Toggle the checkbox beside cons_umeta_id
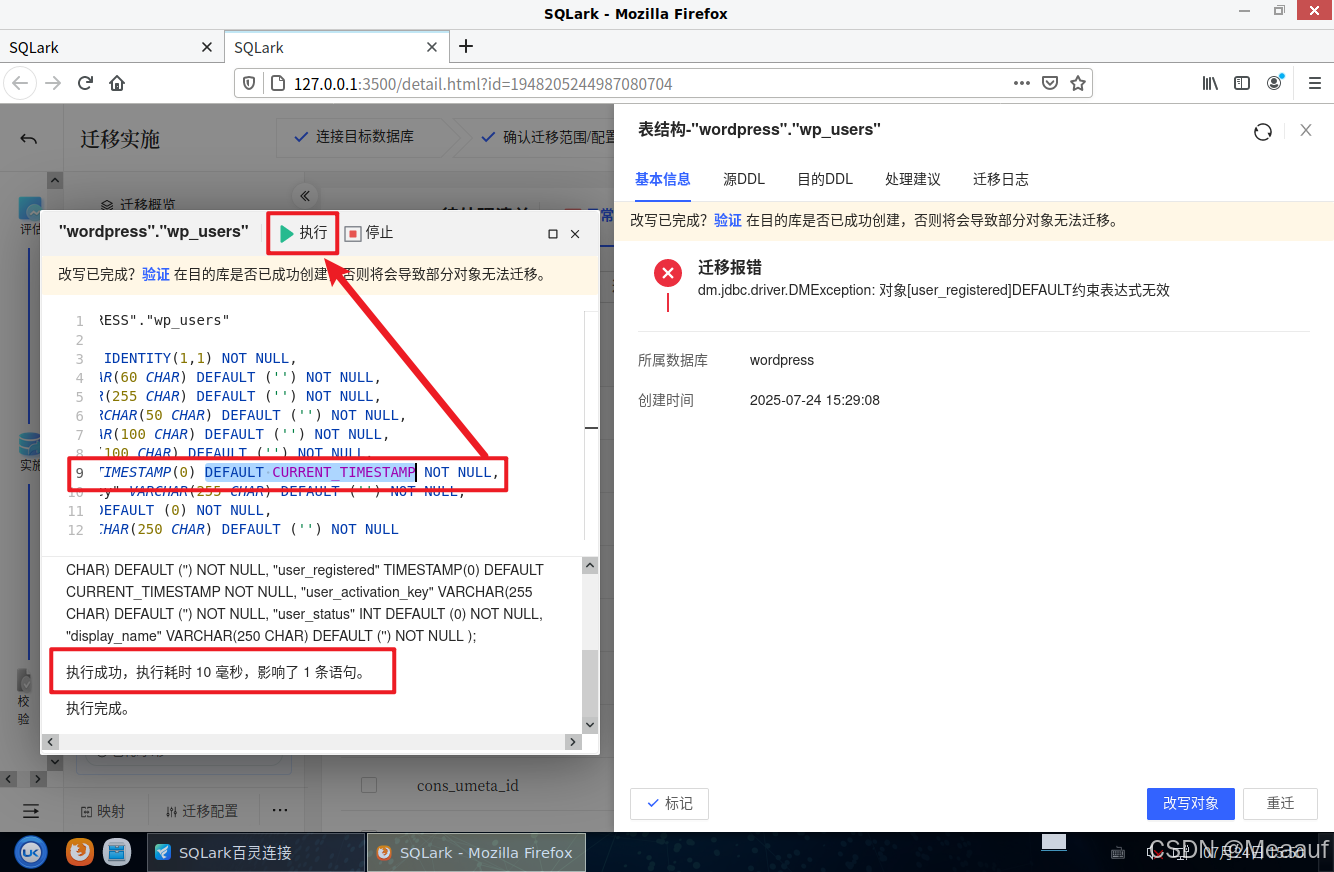 [x=369, y=785]
